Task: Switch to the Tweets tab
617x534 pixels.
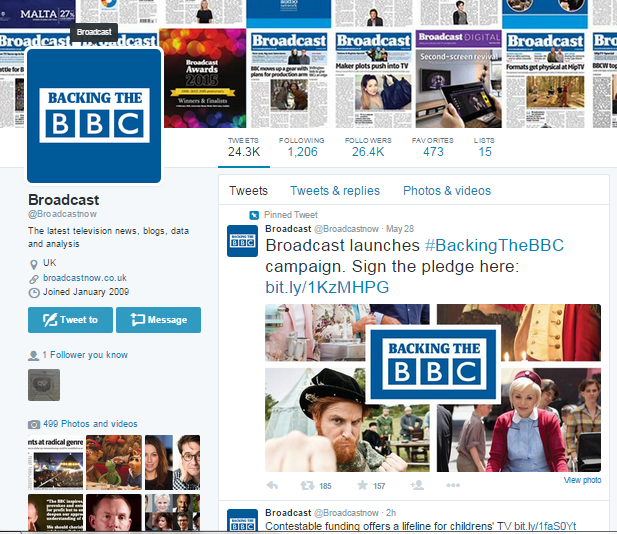Action: coord(248,191)
